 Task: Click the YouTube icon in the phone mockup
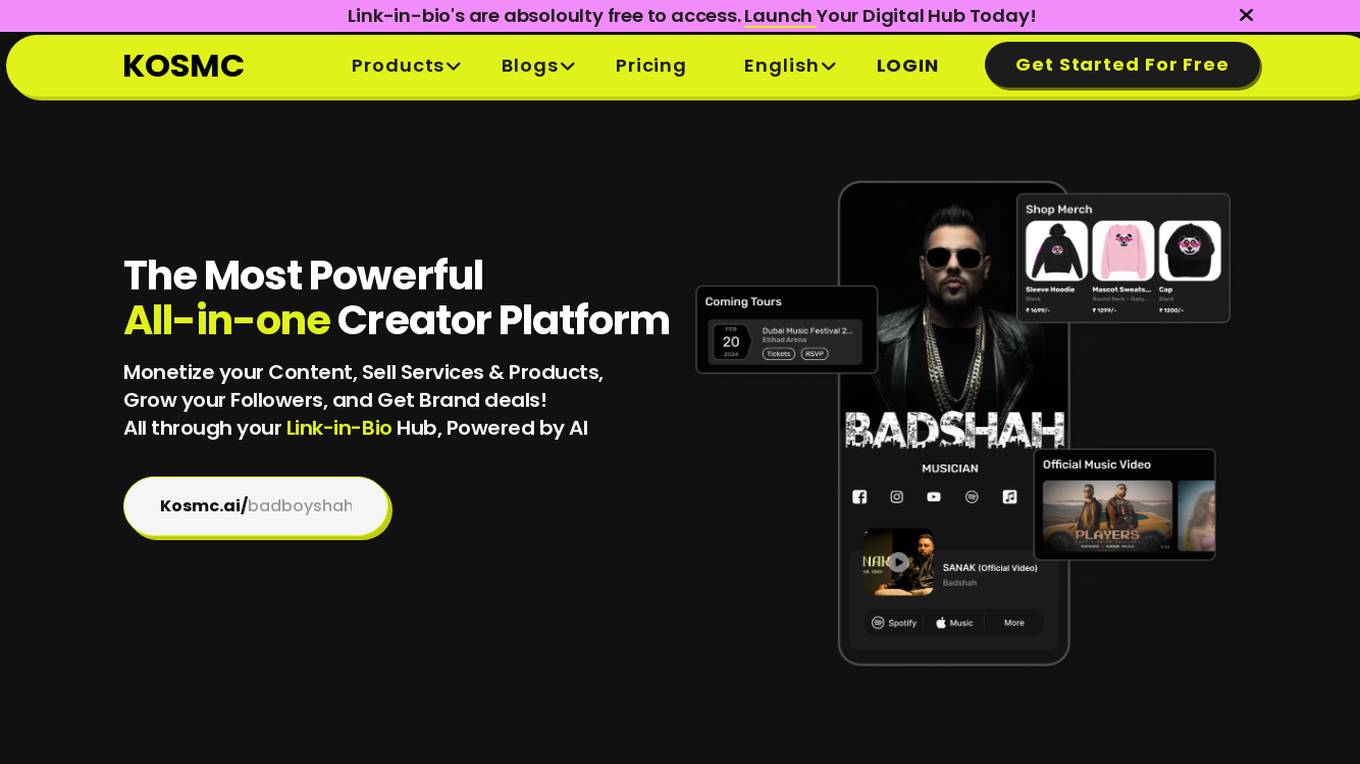(934, 497)
